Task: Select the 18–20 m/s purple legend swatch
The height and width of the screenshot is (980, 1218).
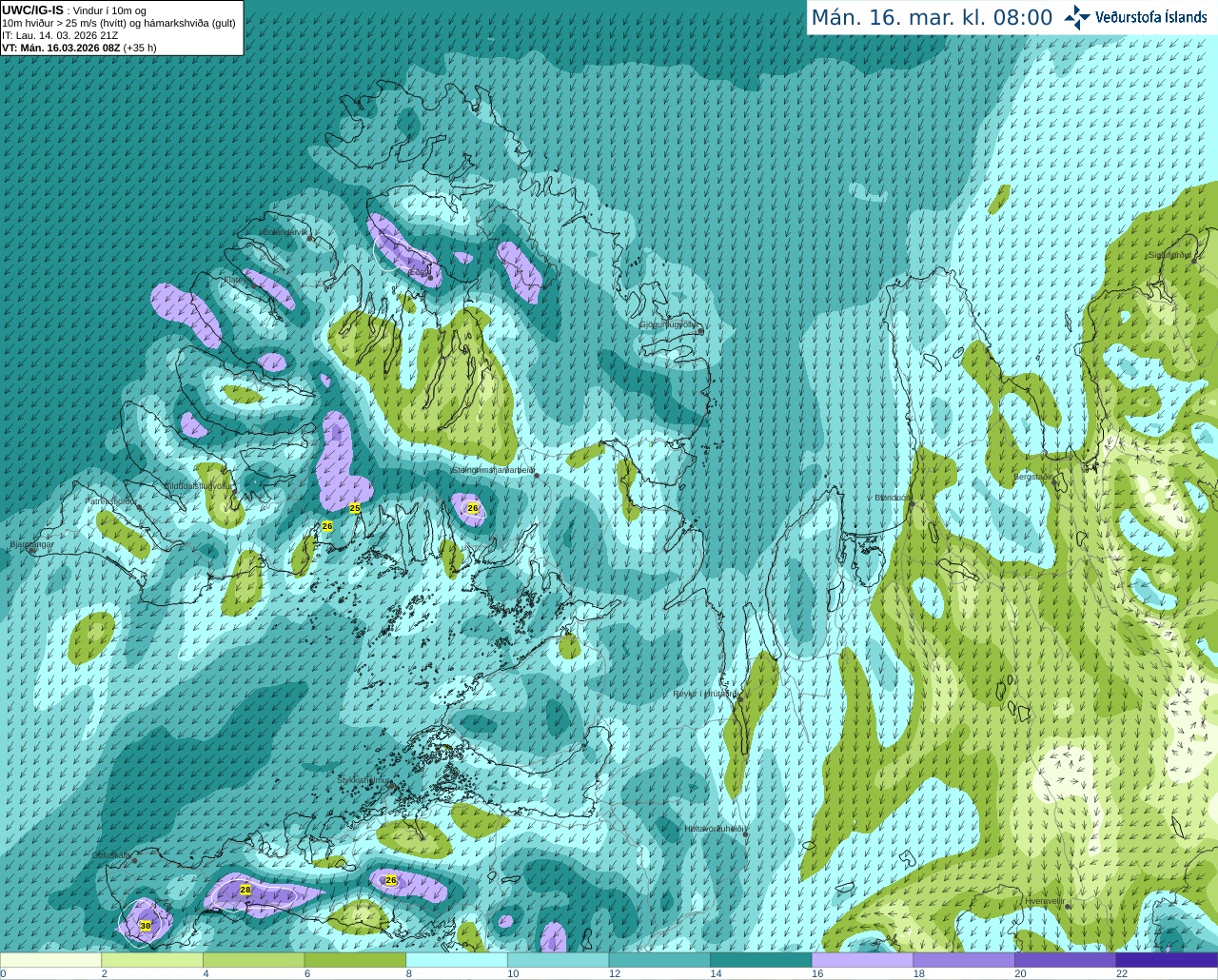Action: (964, 960)
